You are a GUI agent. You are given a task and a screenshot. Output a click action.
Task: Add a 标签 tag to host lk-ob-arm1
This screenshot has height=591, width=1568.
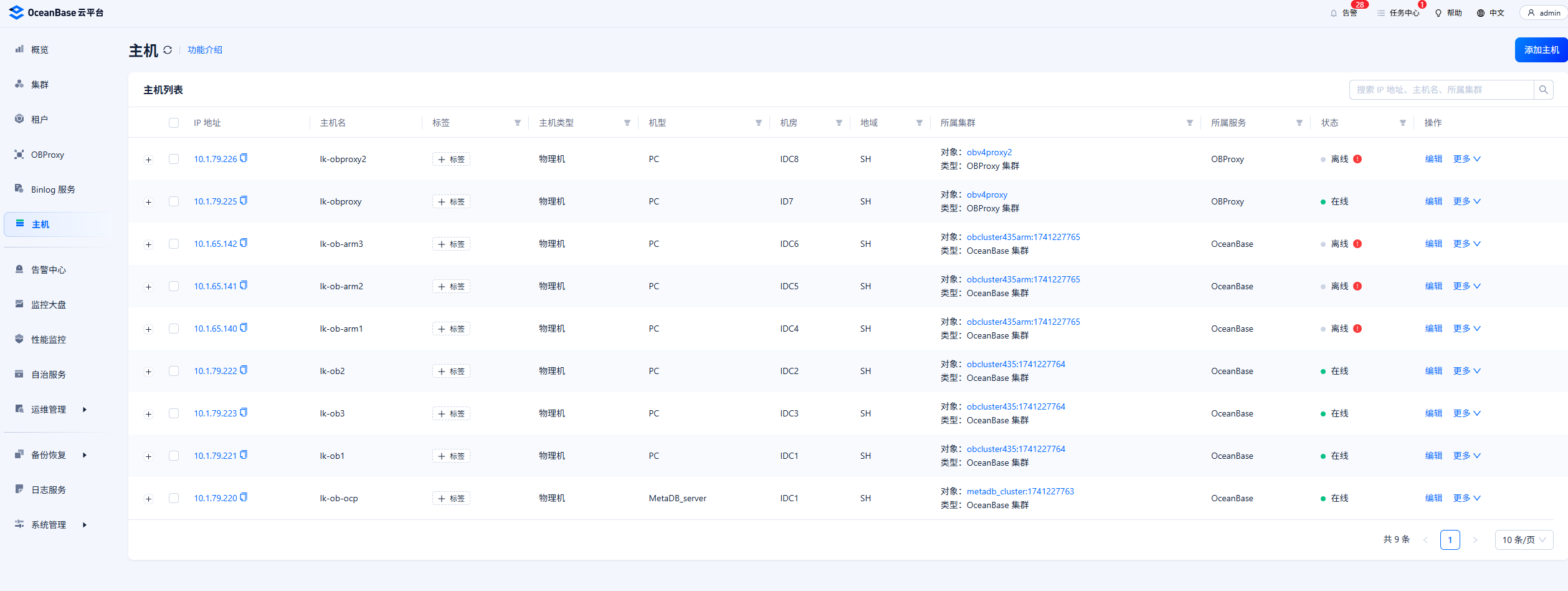pos(451,329)
